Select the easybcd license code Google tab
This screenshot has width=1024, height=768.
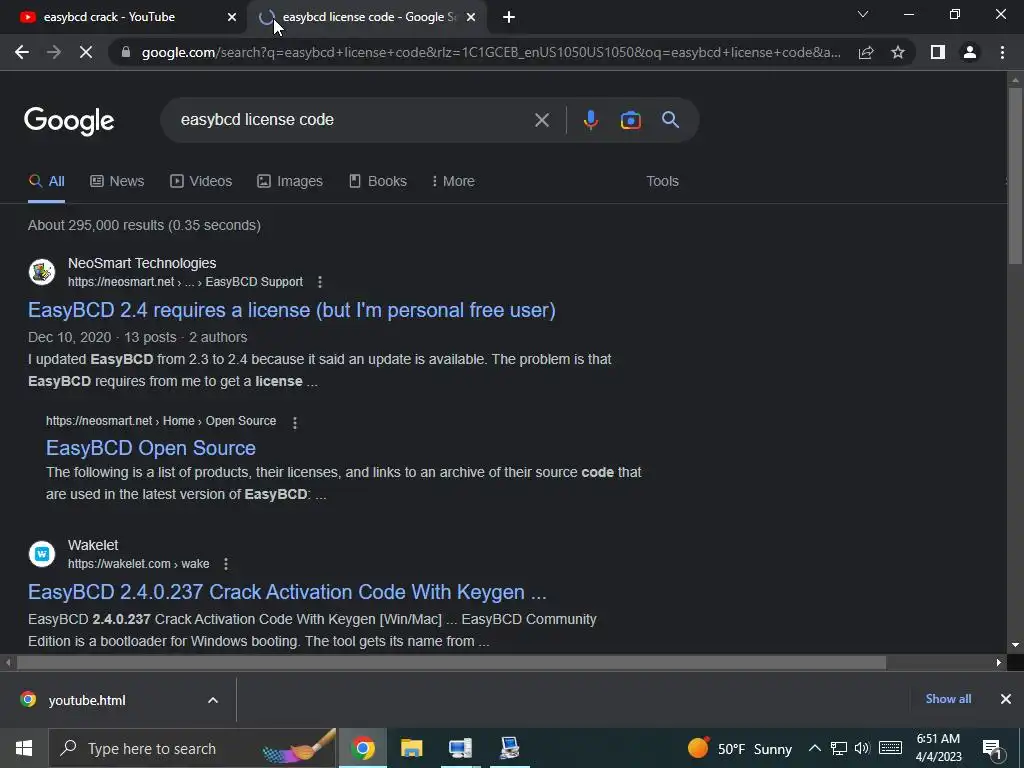[x=368, y=17]
